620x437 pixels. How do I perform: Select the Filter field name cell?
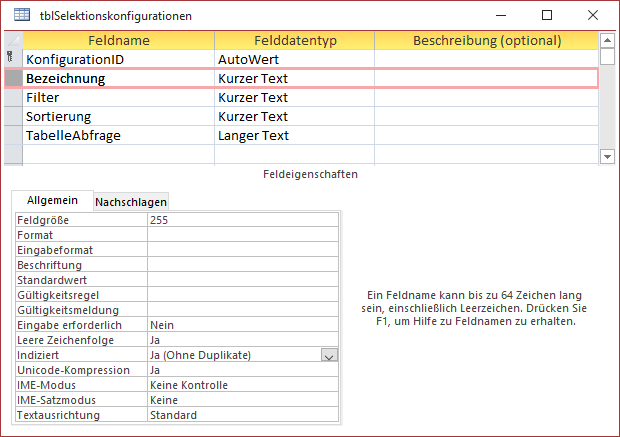pos(119,97)
